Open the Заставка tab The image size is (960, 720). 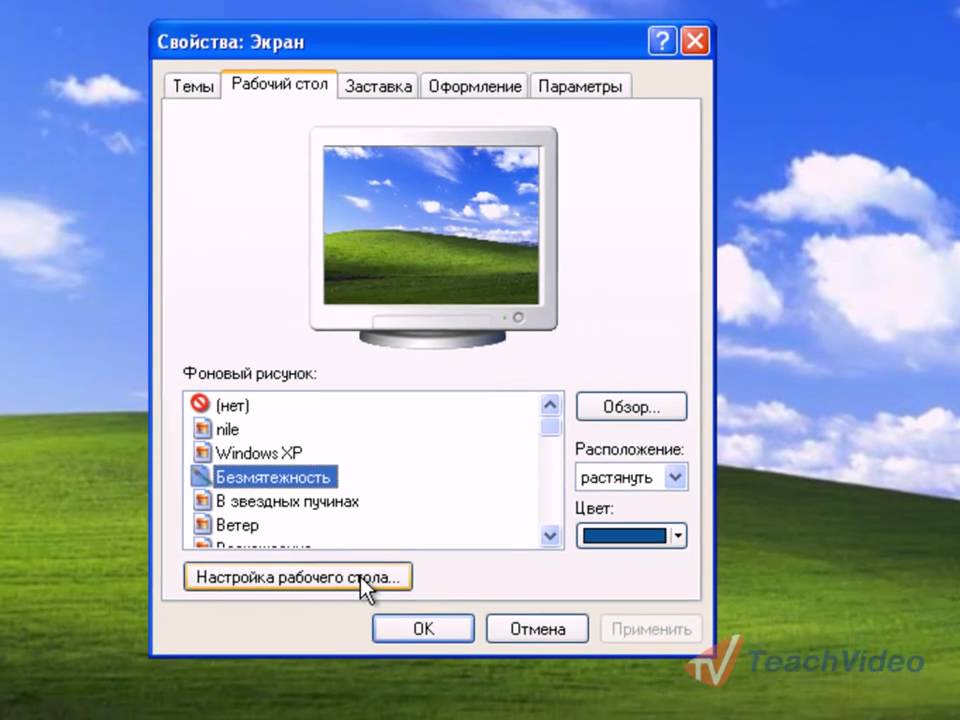click(378, 86)
